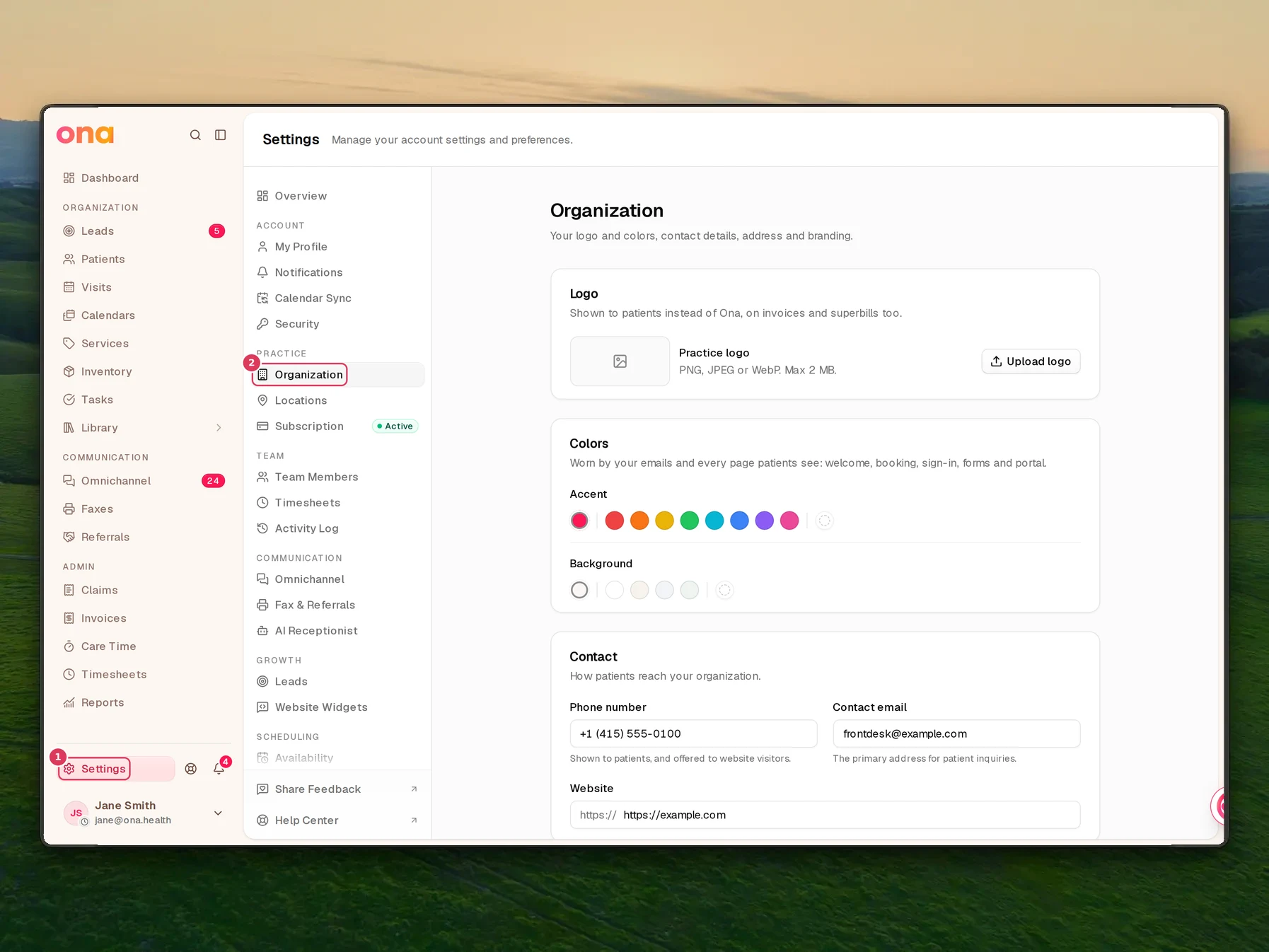Open Calendars in the main sidebar
This screenshot has height=952, width=1269.
pyautogui.click(x=144, y=315)
